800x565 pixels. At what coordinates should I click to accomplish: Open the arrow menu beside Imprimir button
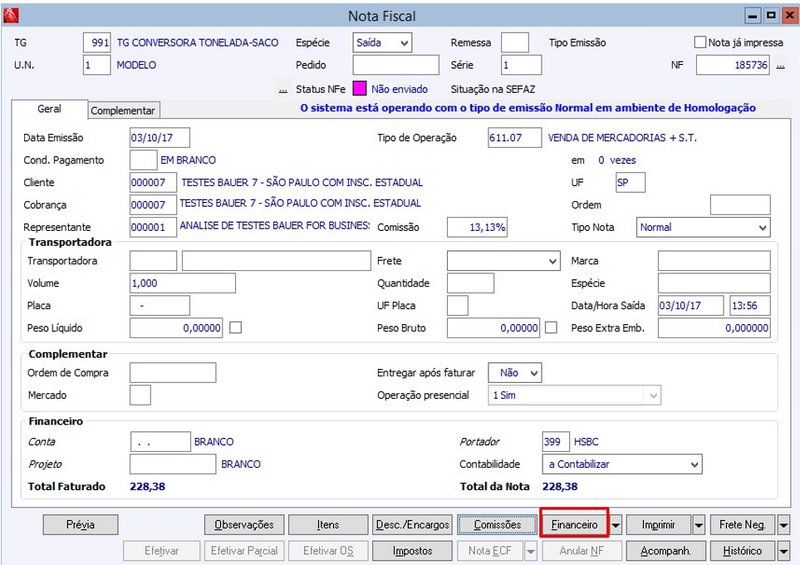pos(698,525)
